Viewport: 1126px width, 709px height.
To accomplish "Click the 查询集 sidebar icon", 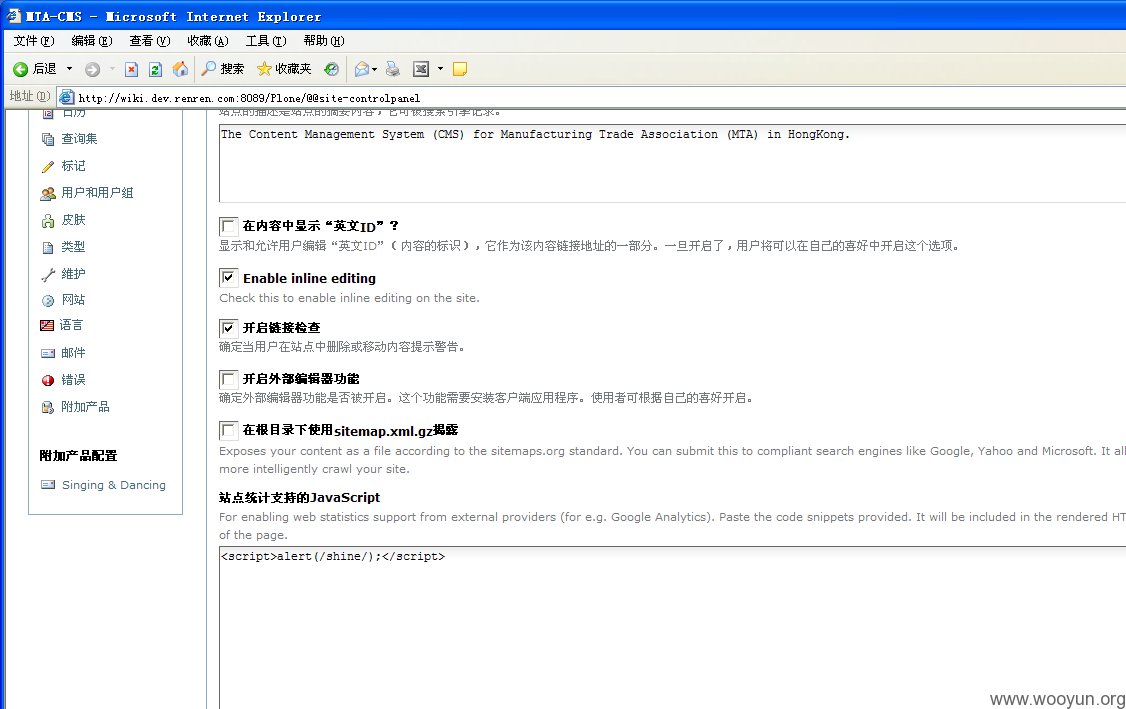I will tap(47, 139).
